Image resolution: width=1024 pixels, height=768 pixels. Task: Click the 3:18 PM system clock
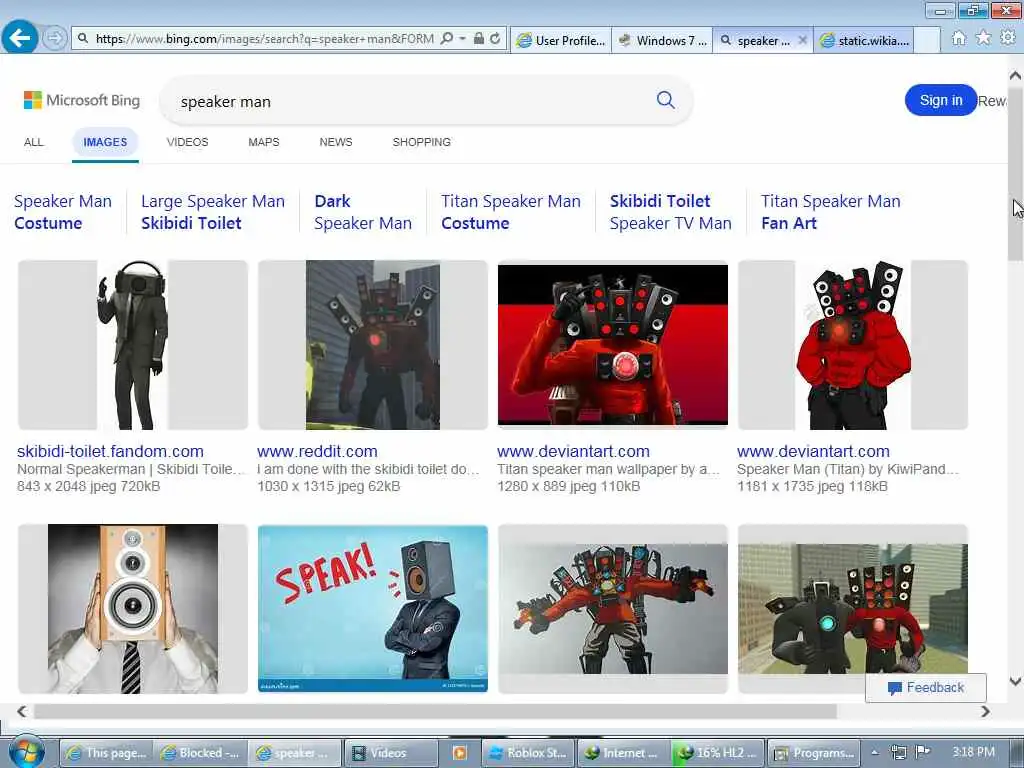(x=973, y=752)
